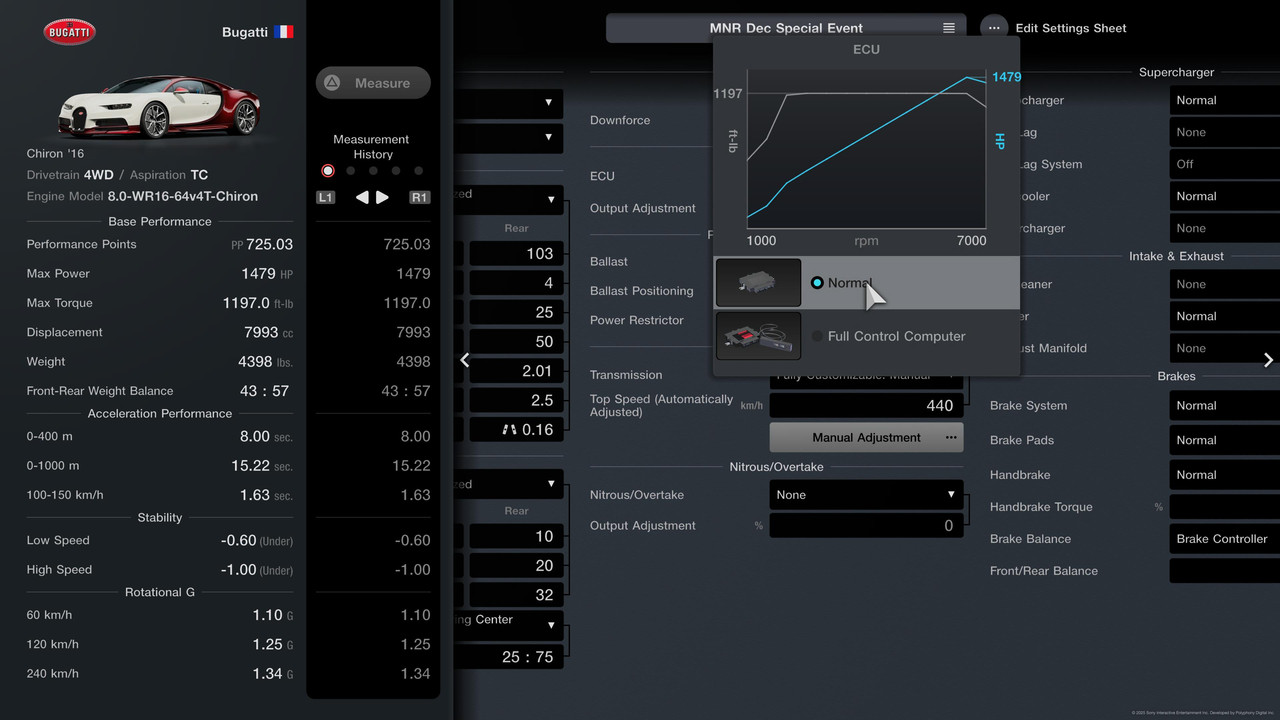The width and height of the screenshot is (1280, 720).
Task: Open the Nitrous/Overtake dropdown showing None
Action: [x=866, y=495]
